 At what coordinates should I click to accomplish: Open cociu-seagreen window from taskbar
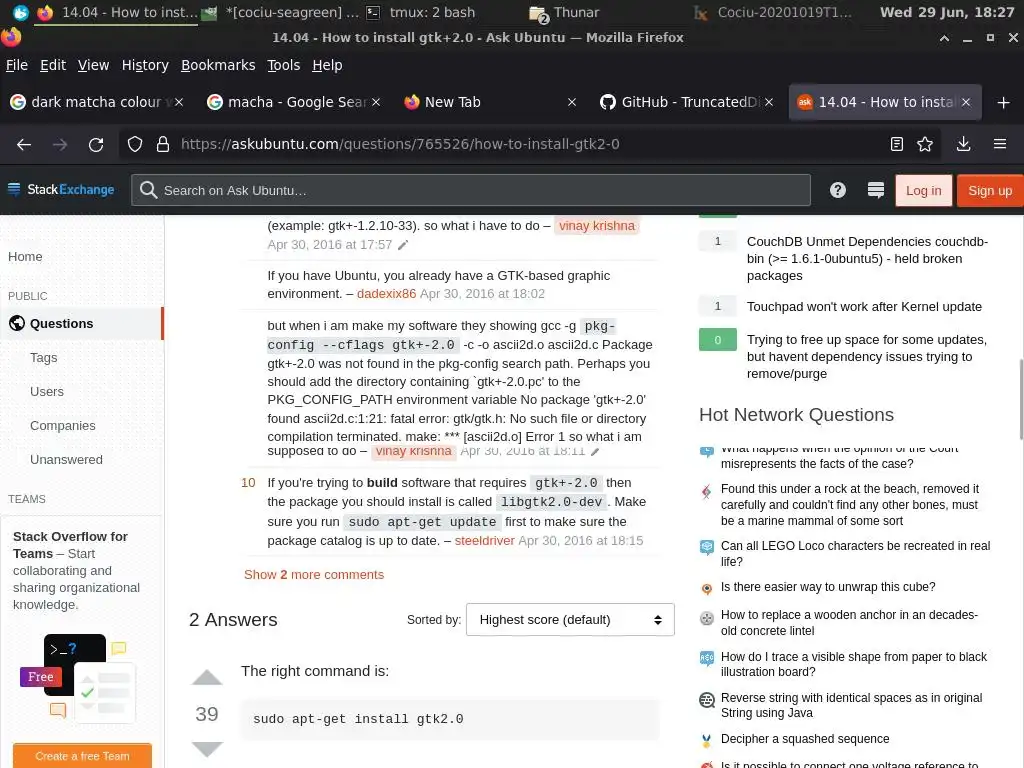(281, 12)
